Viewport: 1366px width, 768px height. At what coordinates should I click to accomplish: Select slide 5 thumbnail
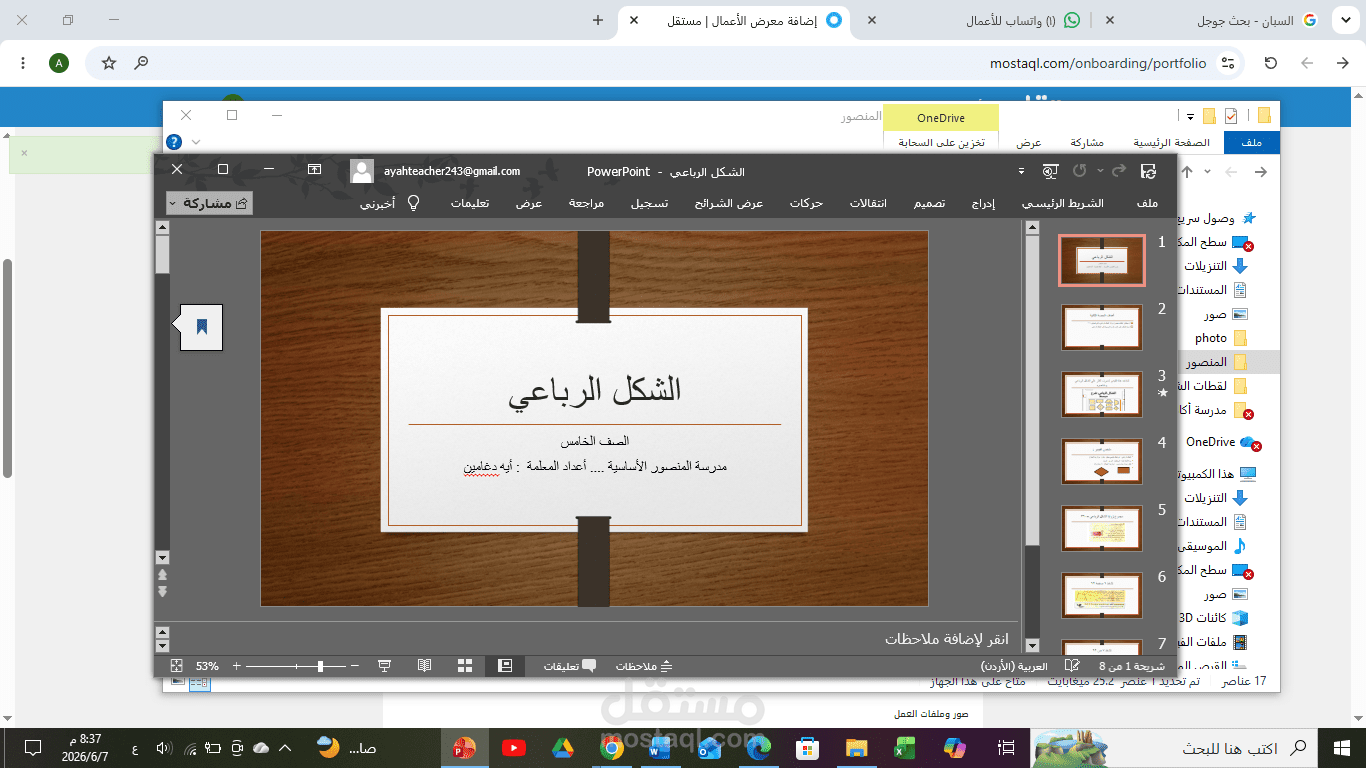(1101, 528)
